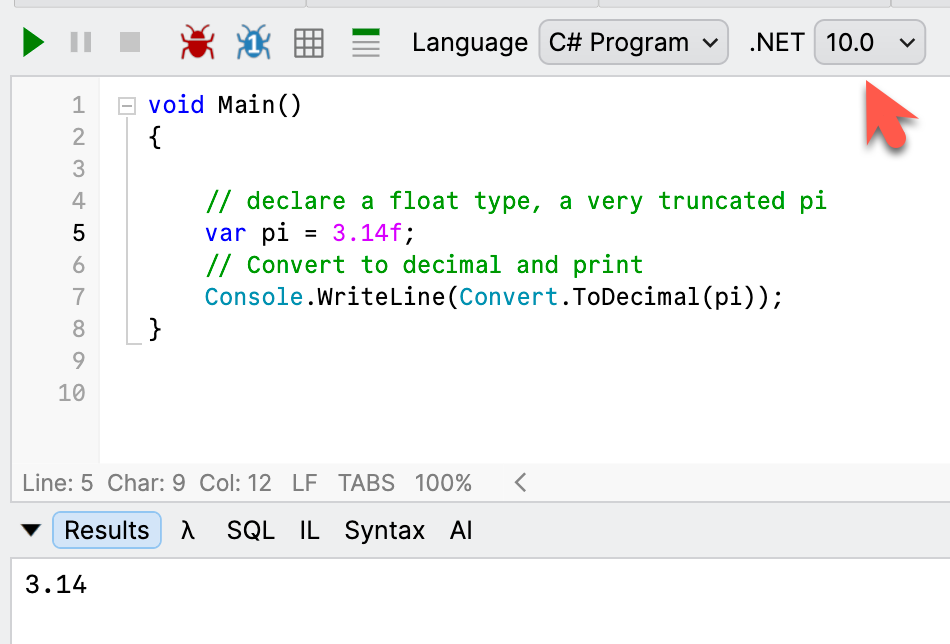Click the void keyword on line 1
The height and width of the screenshot is (644, 950).
pyautogui.click(x=176, y=105)
